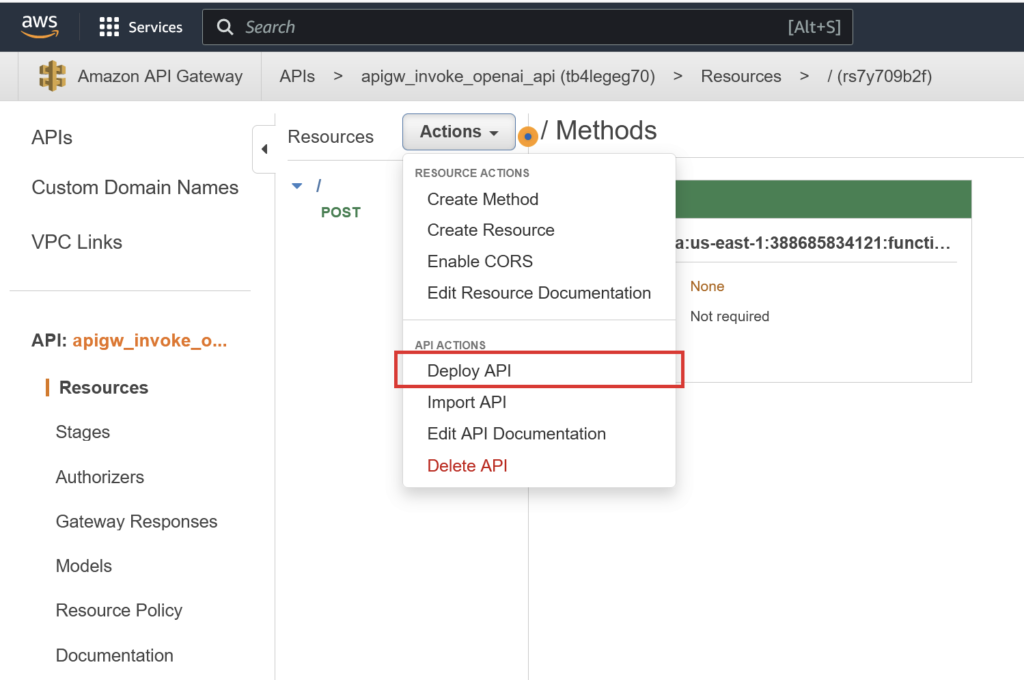The image size is (1024, 680).
Task: Select the red Delete API entry
Action: [x=467, y=466]
